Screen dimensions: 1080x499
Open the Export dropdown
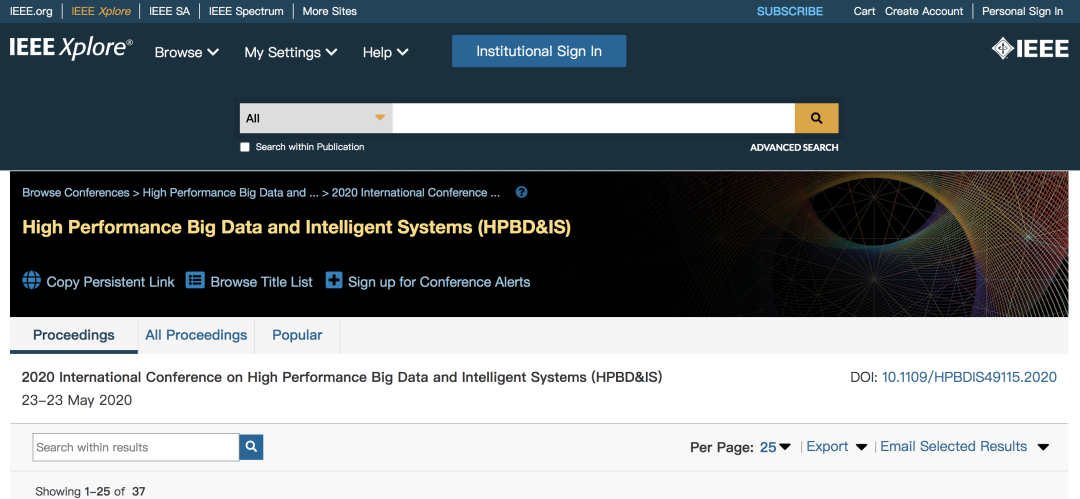click(836, 447)
